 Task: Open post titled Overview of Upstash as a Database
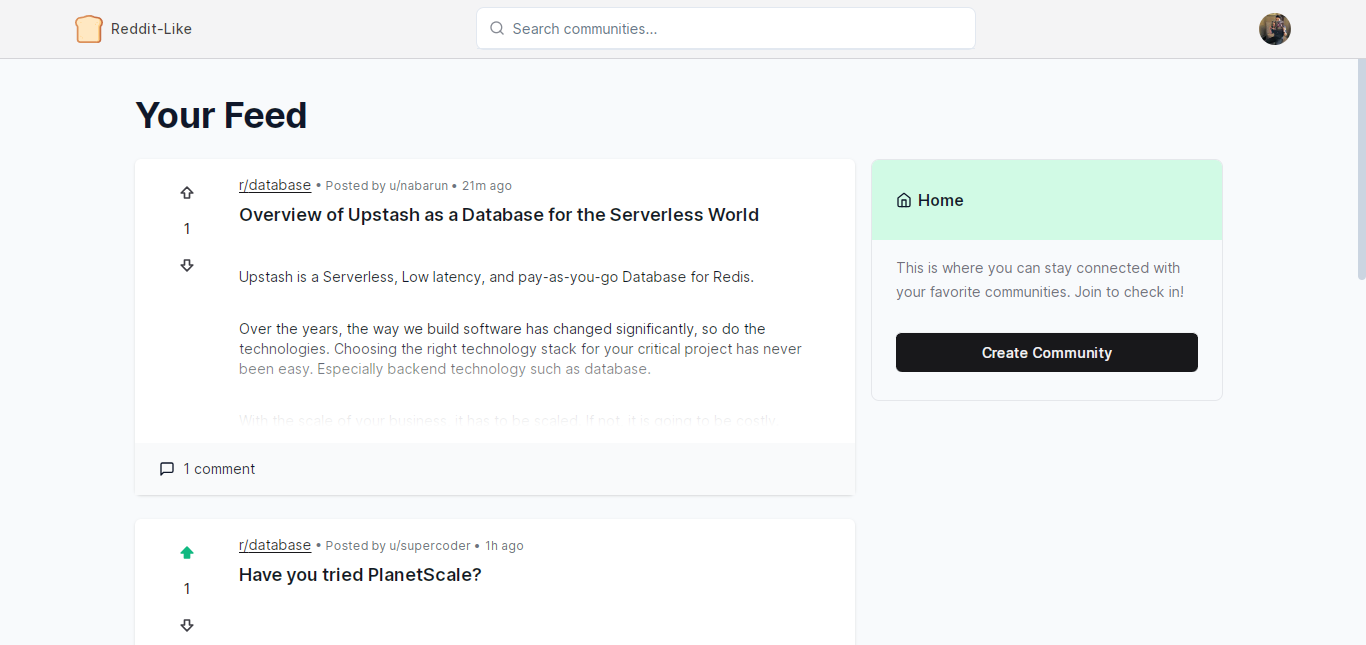[499, 215]
